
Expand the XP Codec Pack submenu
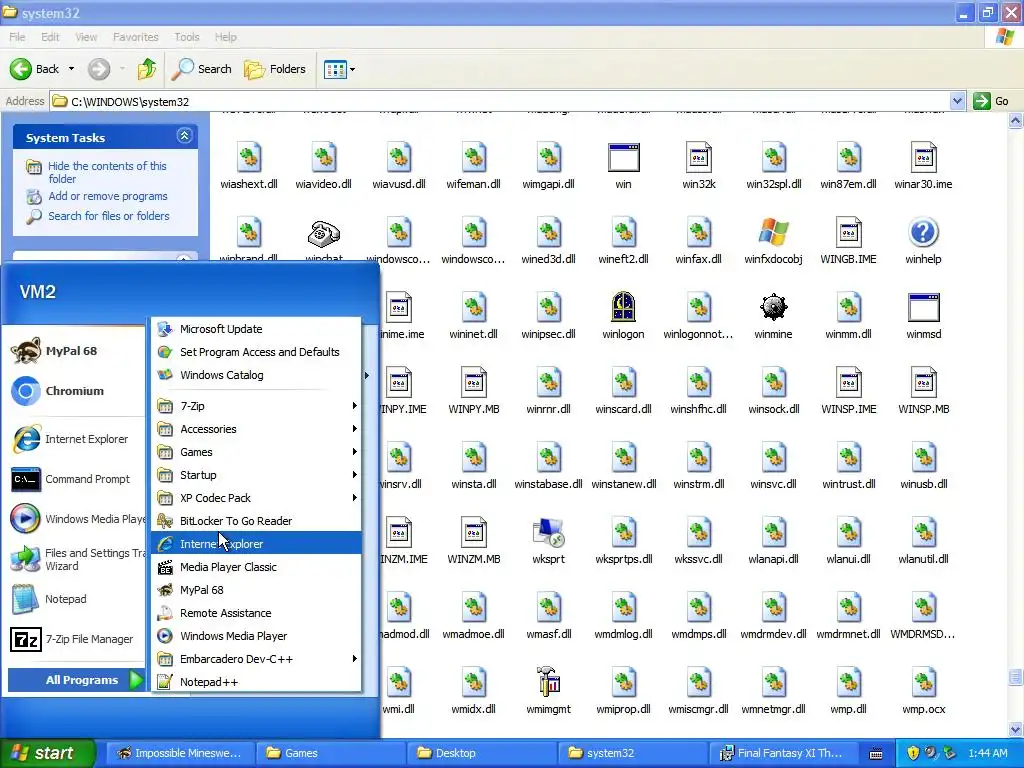click(x=257, y=498)
